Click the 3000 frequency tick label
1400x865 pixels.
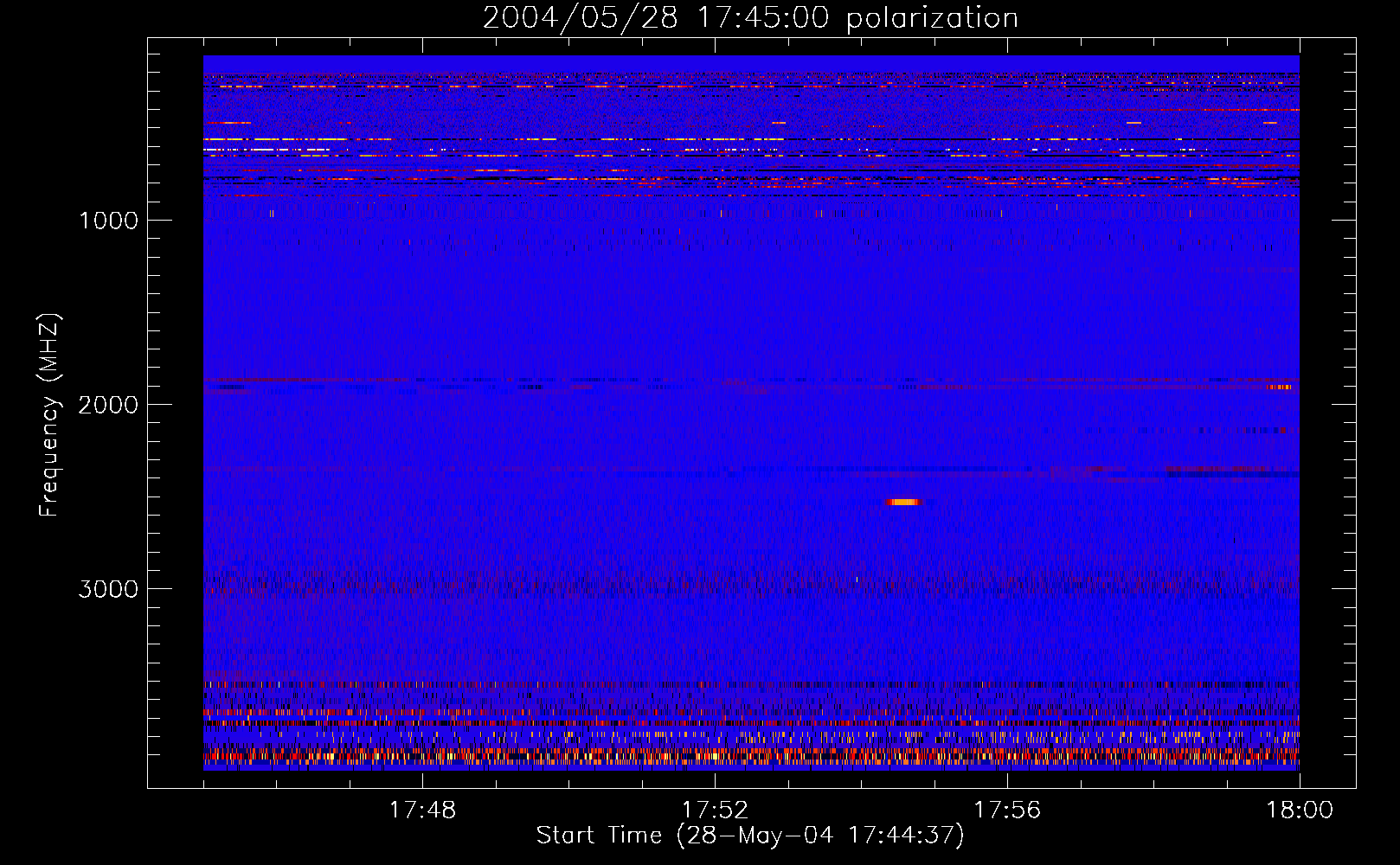click(x=108, y=589)
